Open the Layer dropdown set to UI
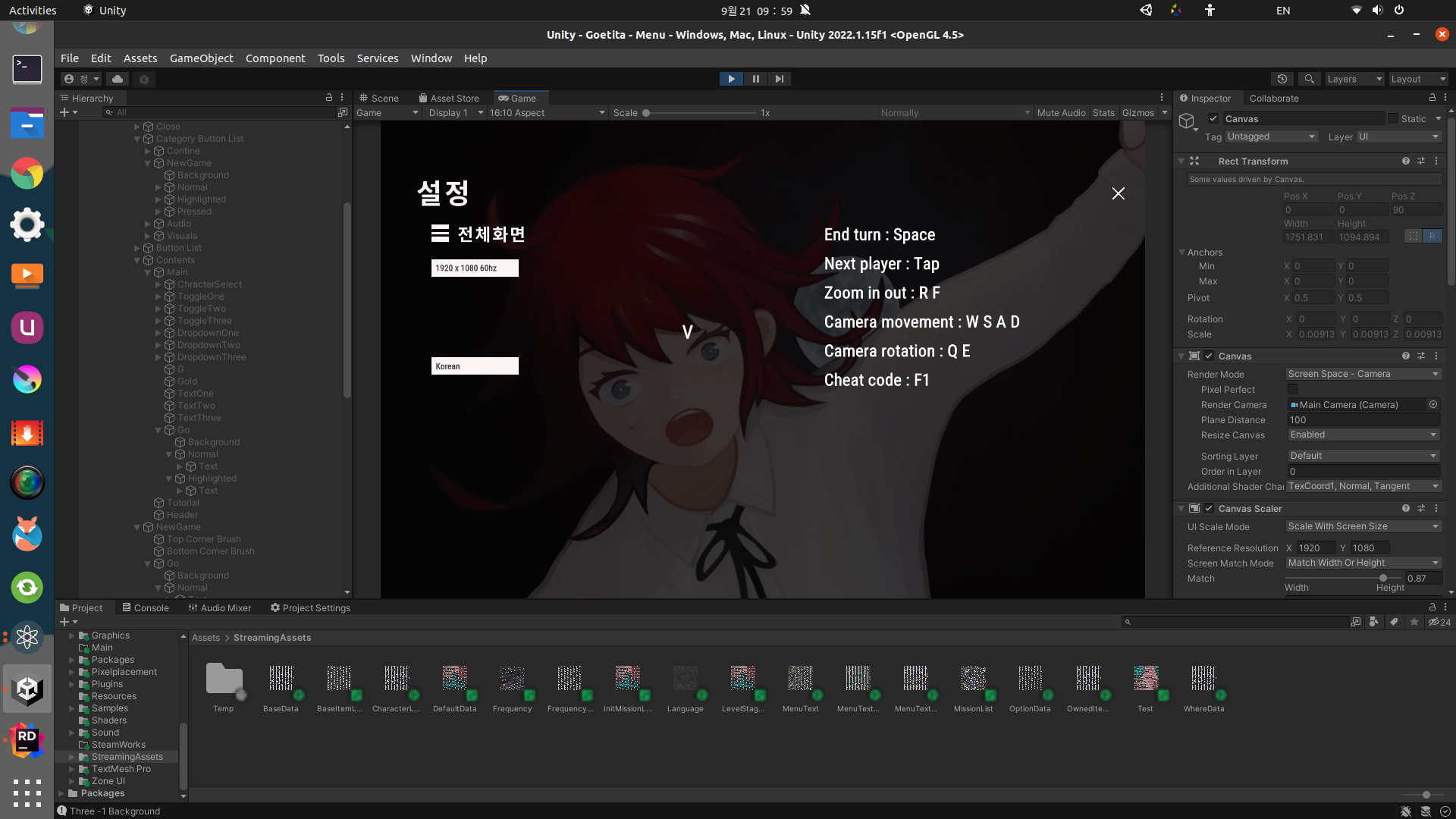The width and height of the screenshot is (1456, 819). (1398, 136)
